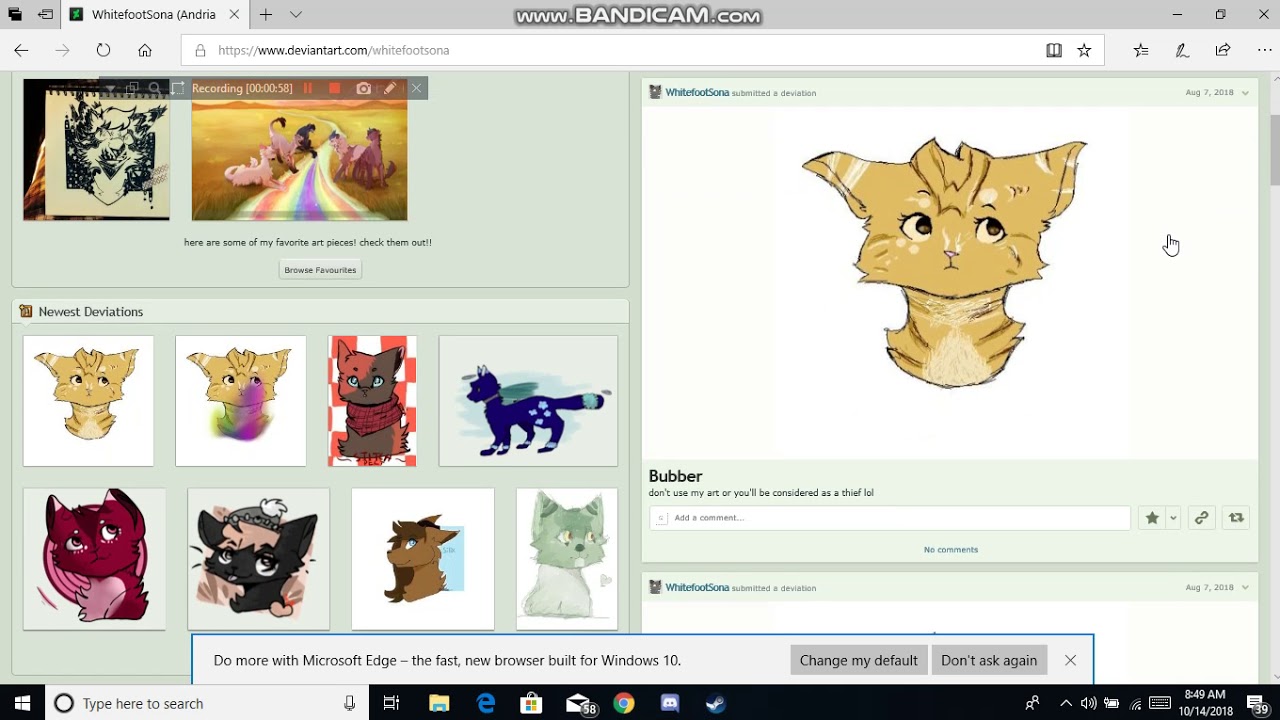Click the share/repost arrows icon on Bubber
Image resolution: width=1280 pixels, height=720 pixels.
pyautogui.click(x=1236, y=518)
